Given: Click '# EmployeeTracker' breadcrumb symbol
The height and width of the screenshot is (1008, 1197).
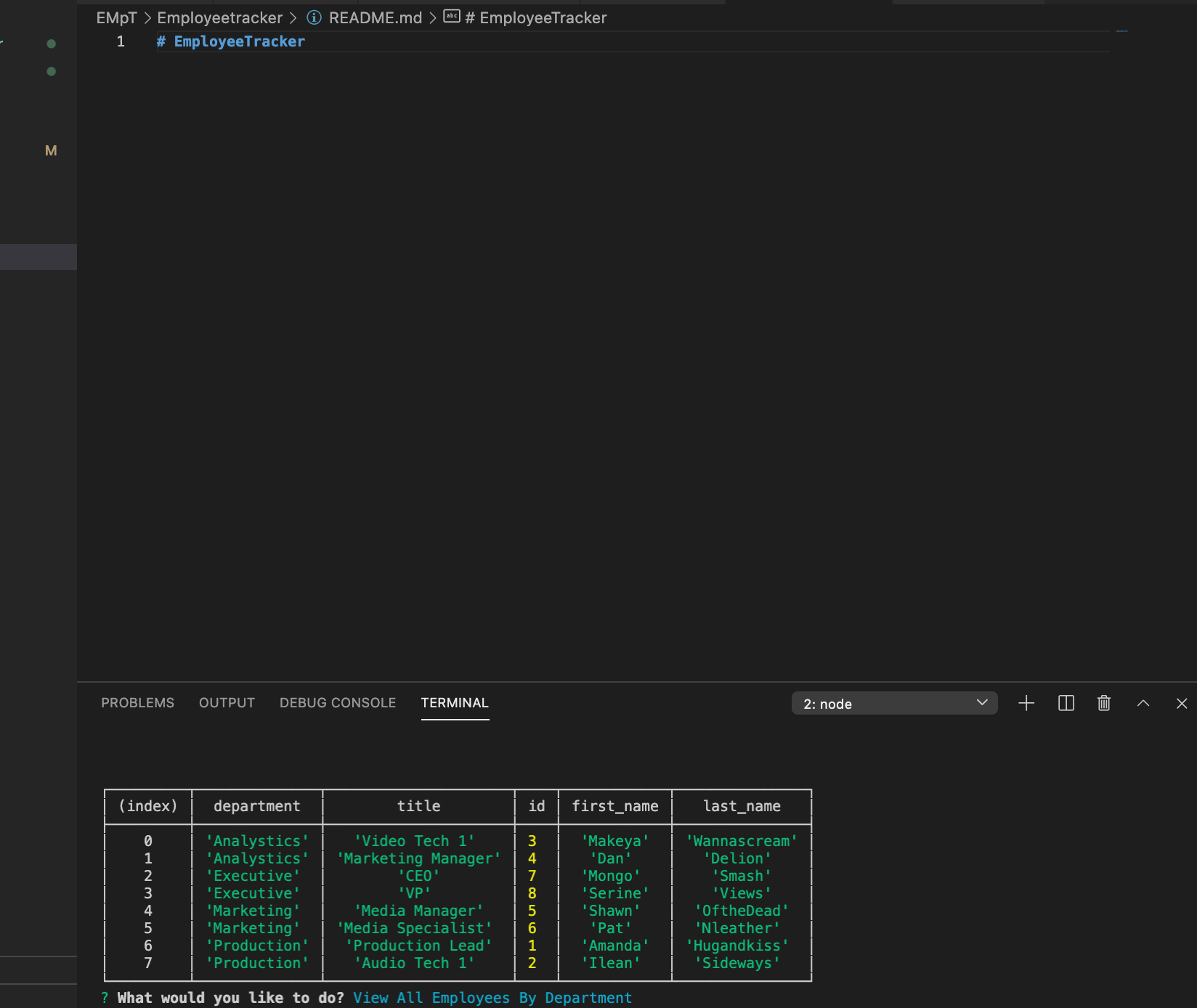Looking at the screenshot, I should (536, 17).
